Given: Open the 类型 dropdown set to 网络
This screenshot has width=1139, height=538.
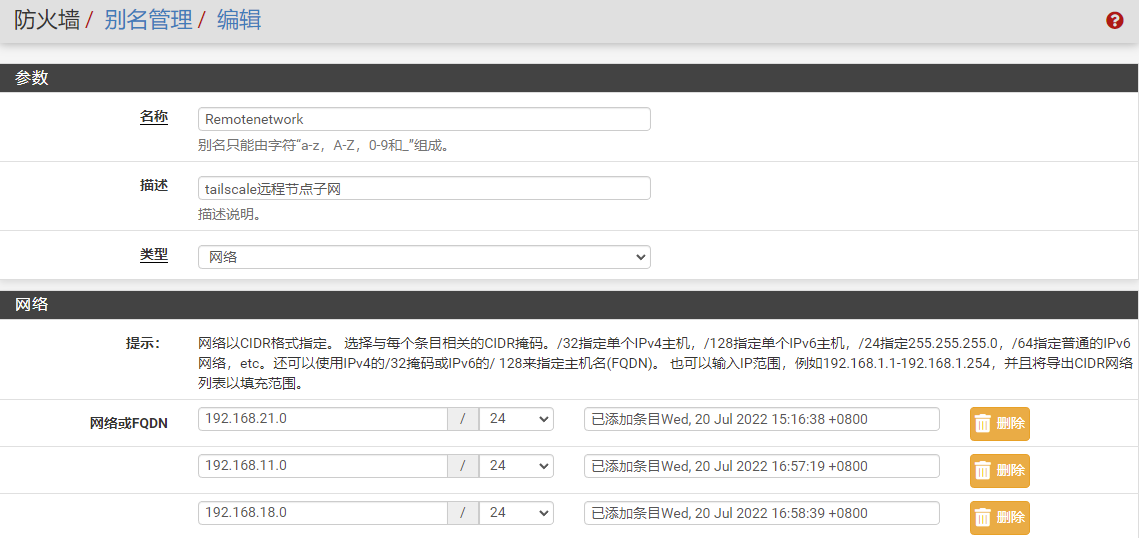Looking at the screenshot, I should (x=424, y=257).
